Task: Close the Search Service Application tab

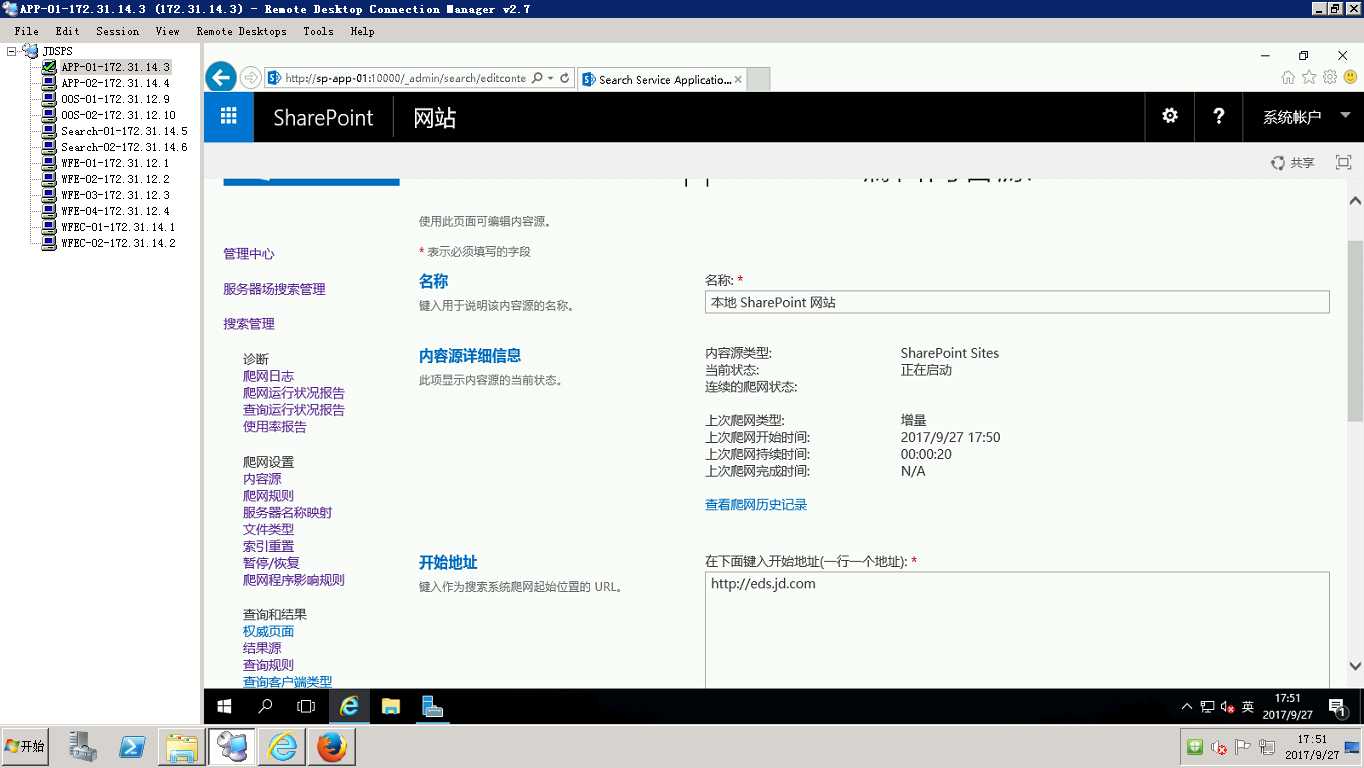Action: tap(738, 79)
